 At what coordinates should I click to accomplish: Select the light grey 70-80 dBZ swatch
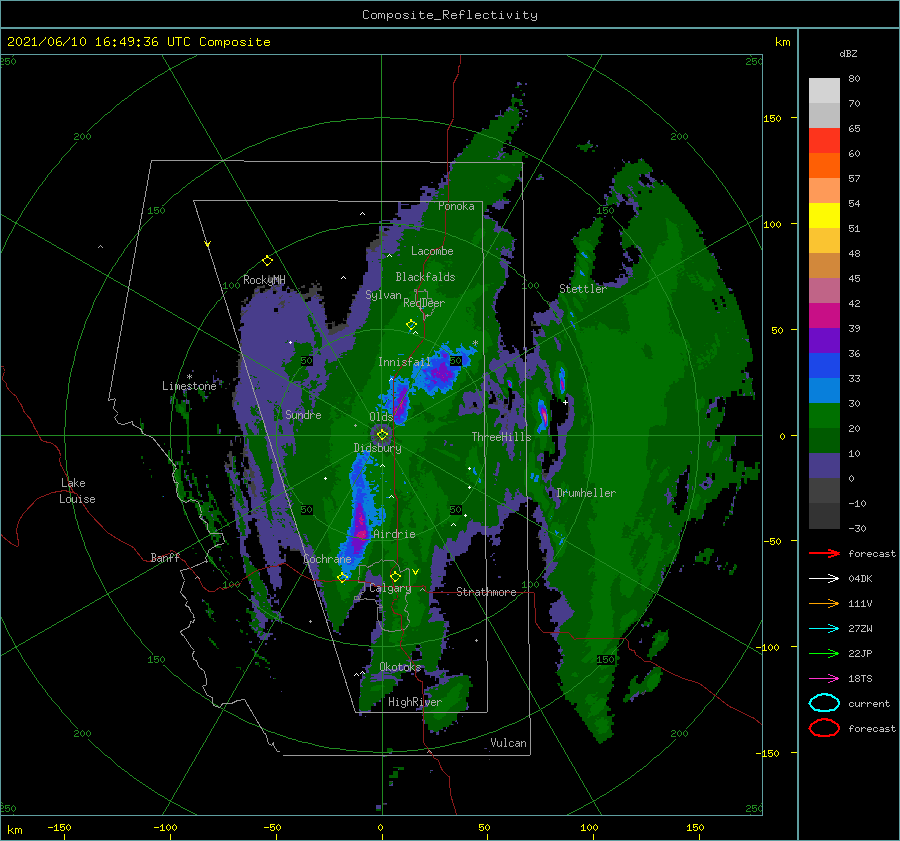[x=824, y=91]
